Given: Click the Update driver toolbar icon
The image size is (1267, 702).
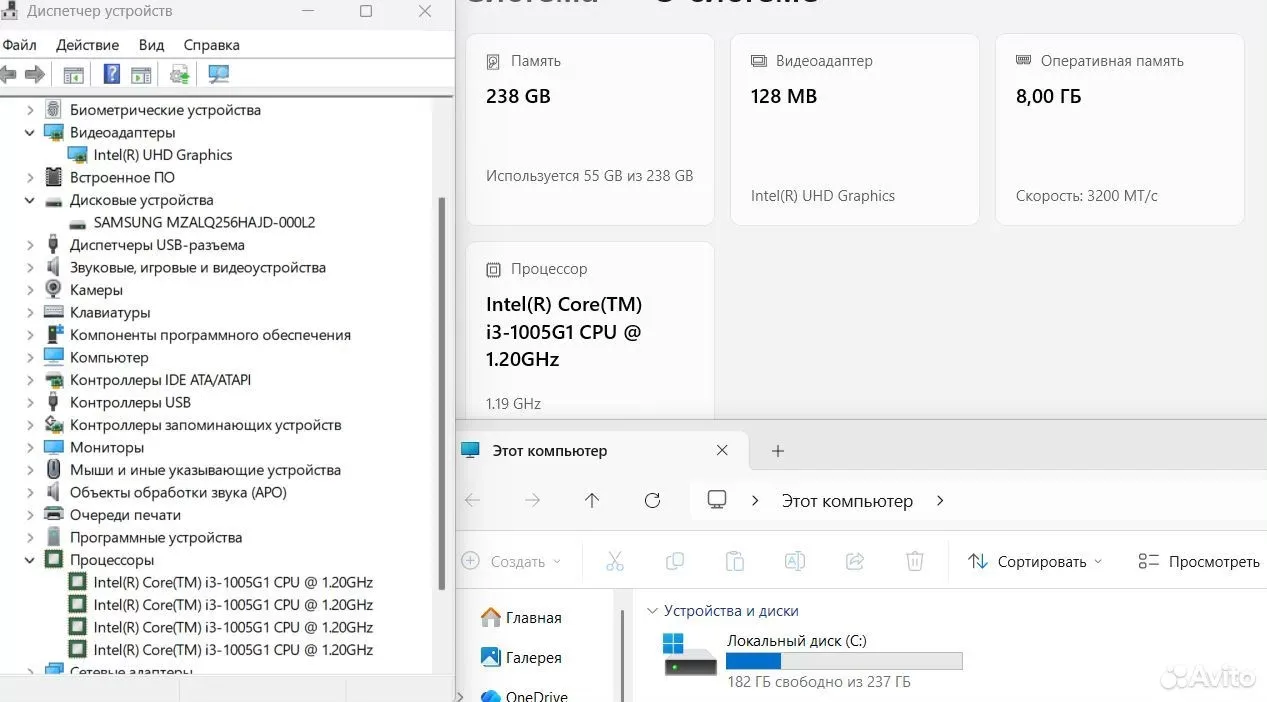Looking at the screenshot, I should pos(180,74).
